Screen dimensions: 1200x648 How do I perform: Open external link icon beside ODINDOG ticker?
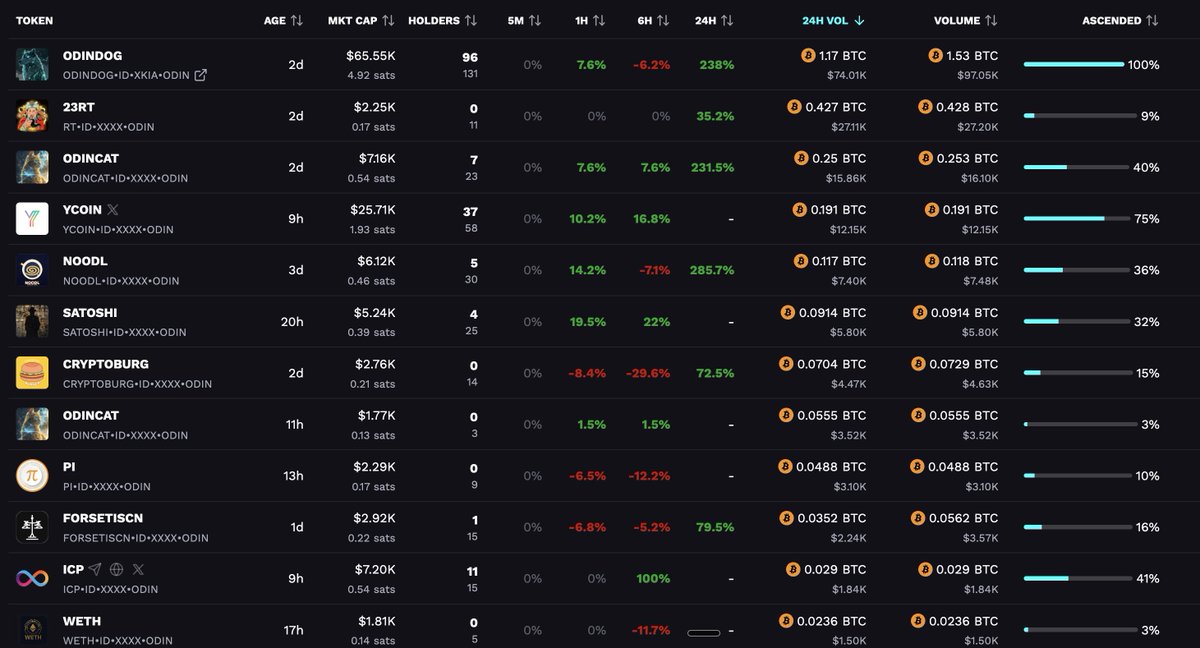(201, 75)
